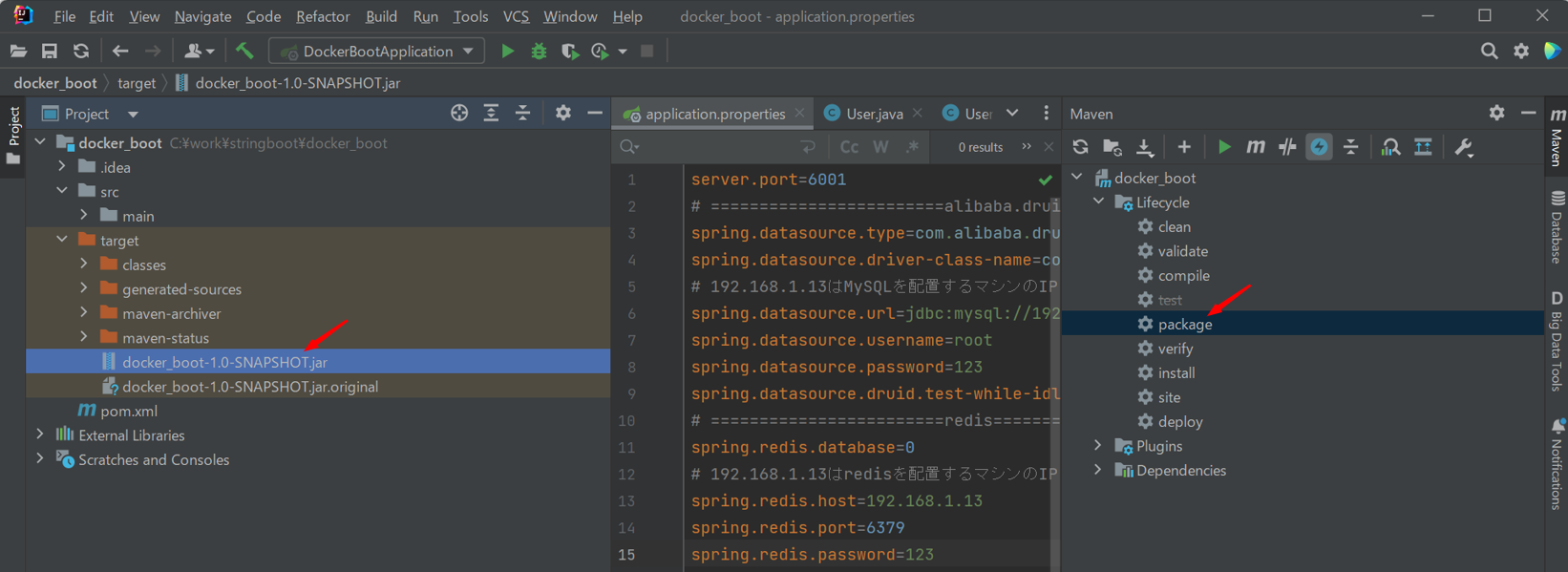Viewport: 1568px width, 572px height.
Task: Open Search Everywhere magnifier at top right
Action: [x=1490, y=52]
